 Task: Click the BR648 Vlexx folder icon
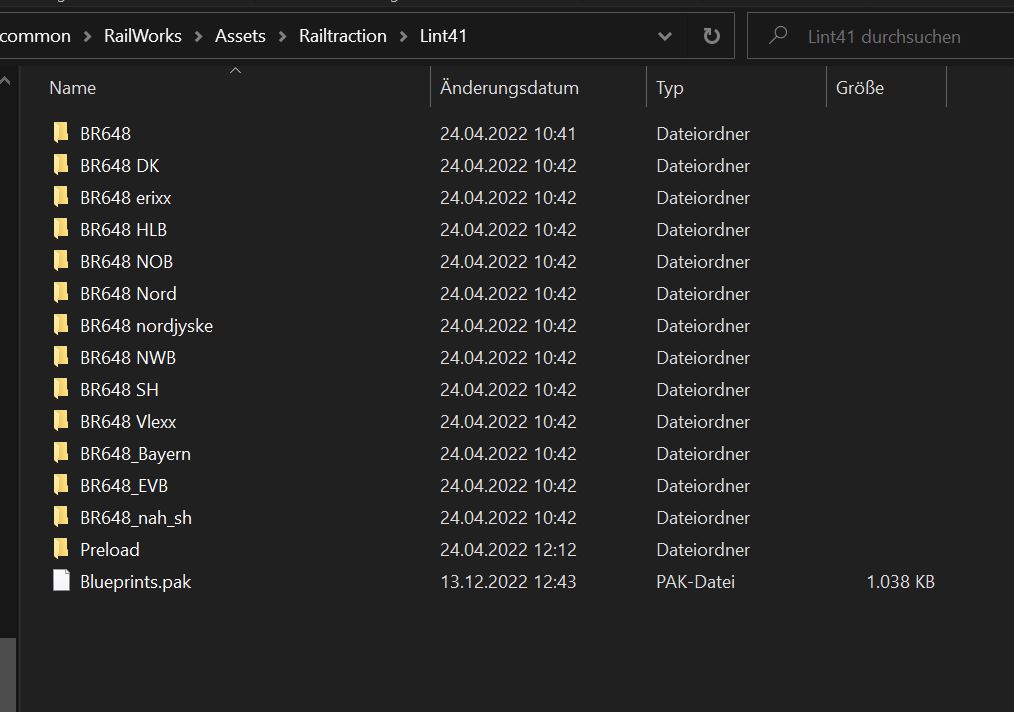point(62,421)
